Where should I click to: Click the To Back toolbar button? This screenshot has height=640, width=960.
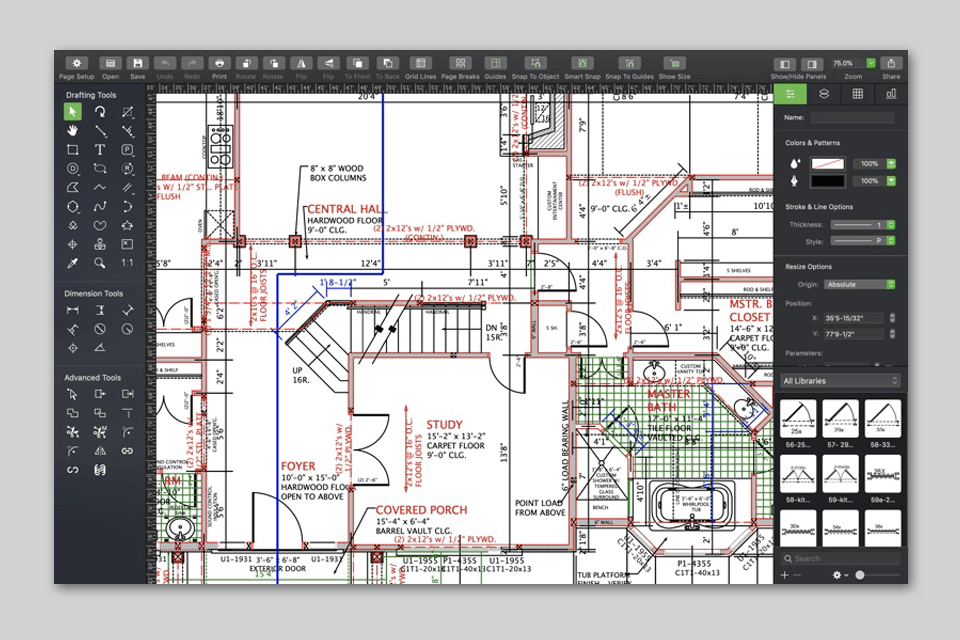click(388, 63)
